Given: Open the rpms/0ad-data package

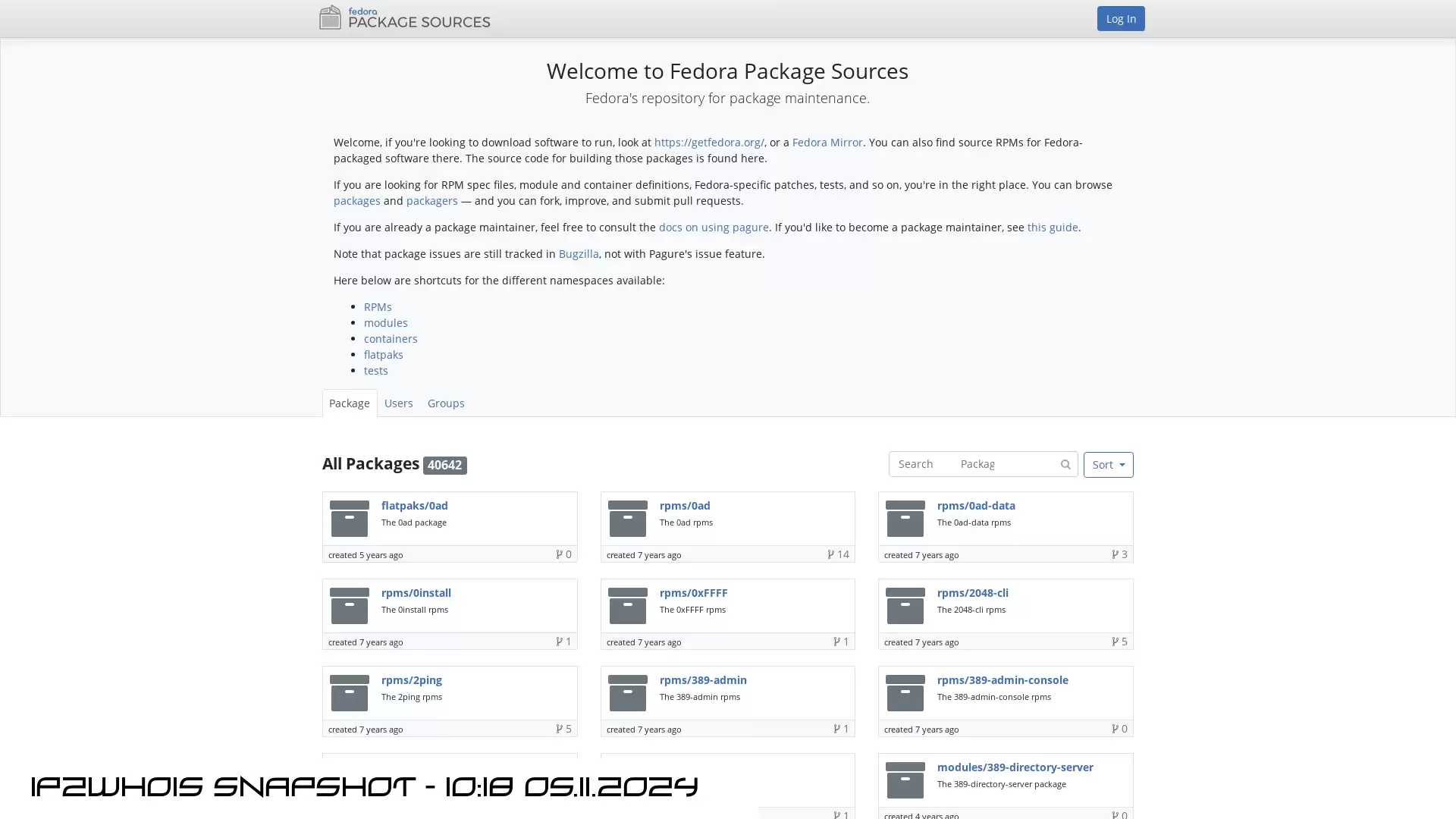Looking at the screenshot, I should click(976, 506).
